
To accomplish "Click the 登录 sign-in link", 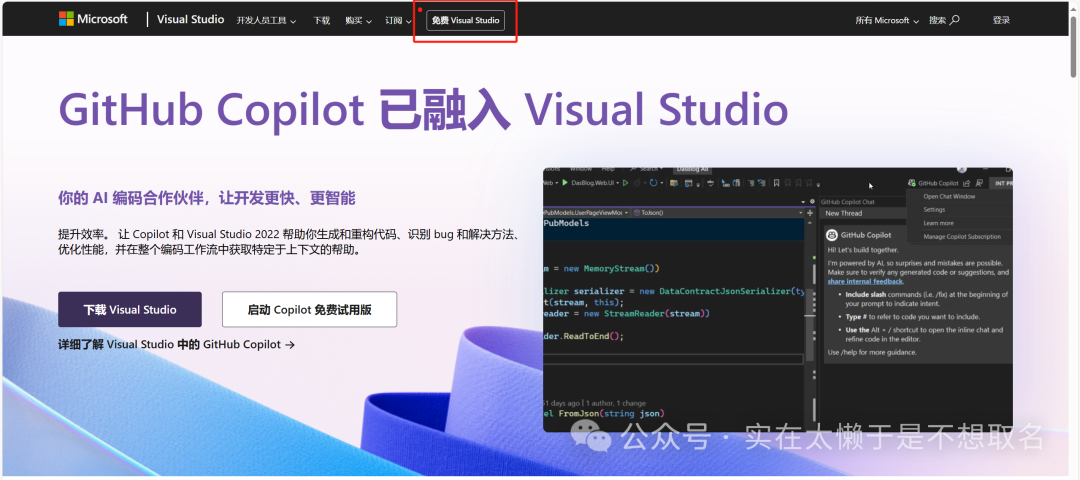I will 1001,21.
